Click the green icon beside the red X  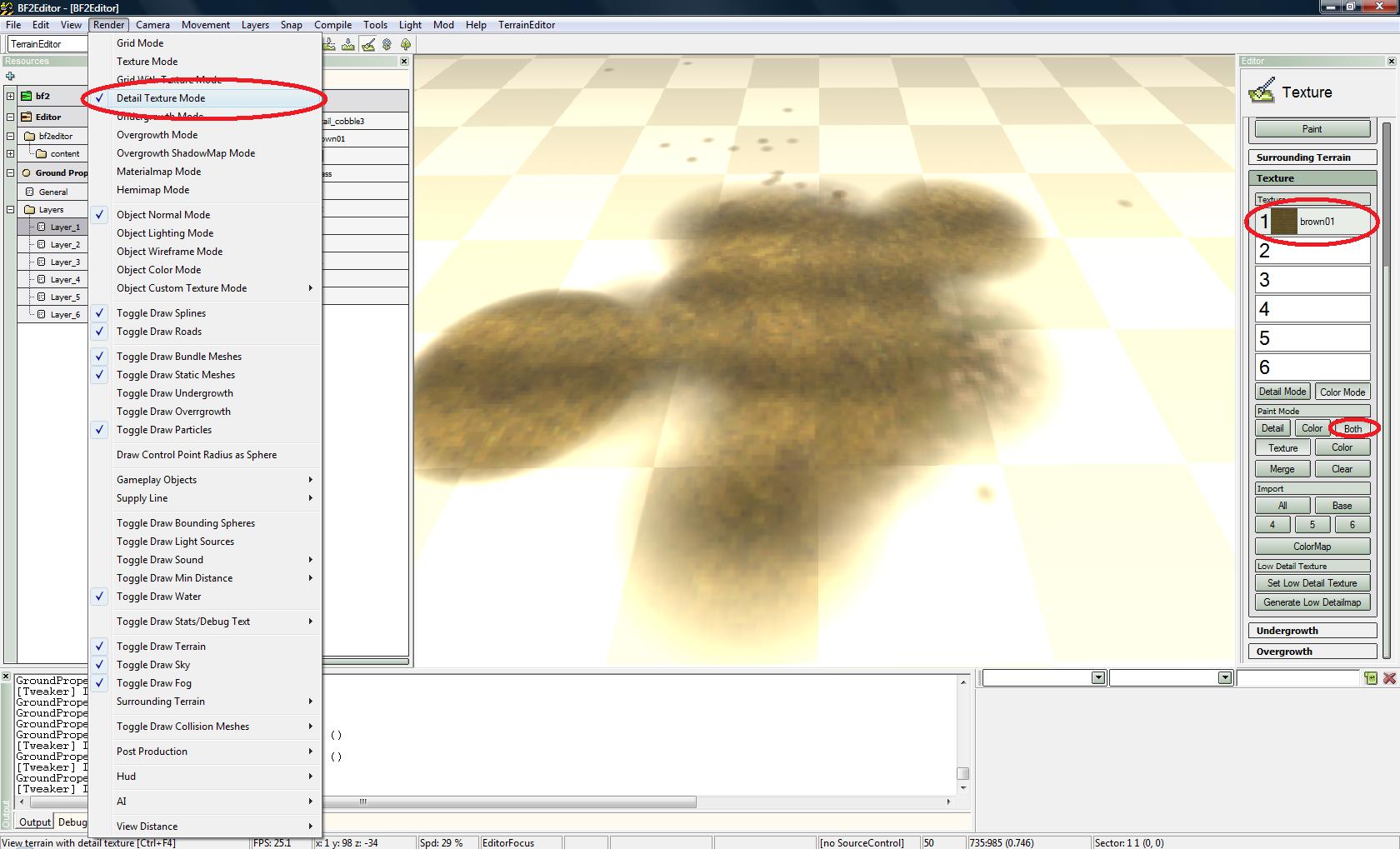[x=1371, y=678]
